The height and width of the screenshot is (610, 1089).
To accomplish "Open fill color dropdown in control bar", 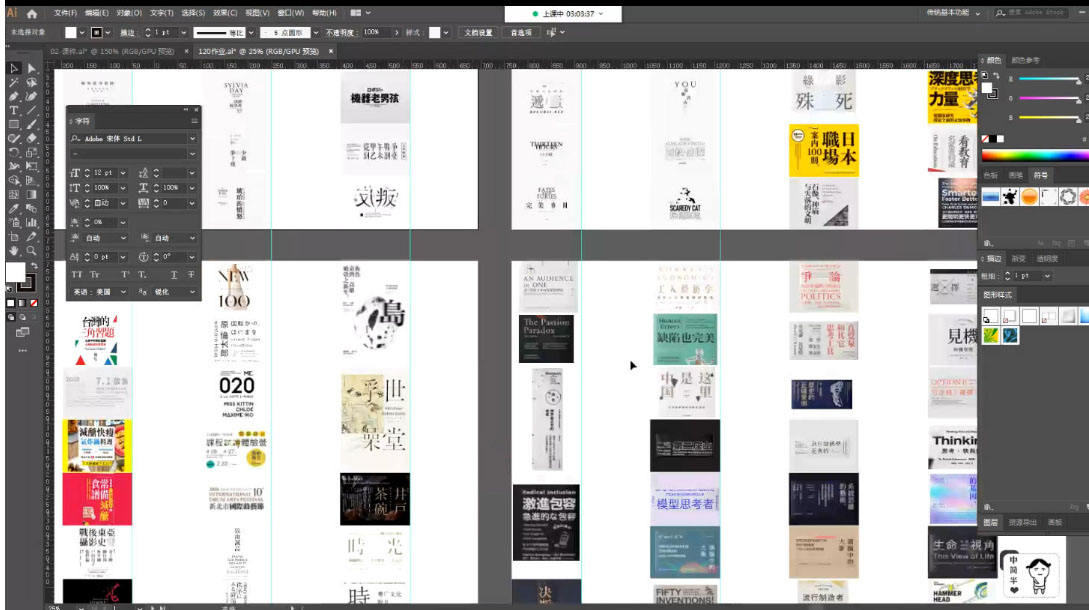I will point(82,33).
